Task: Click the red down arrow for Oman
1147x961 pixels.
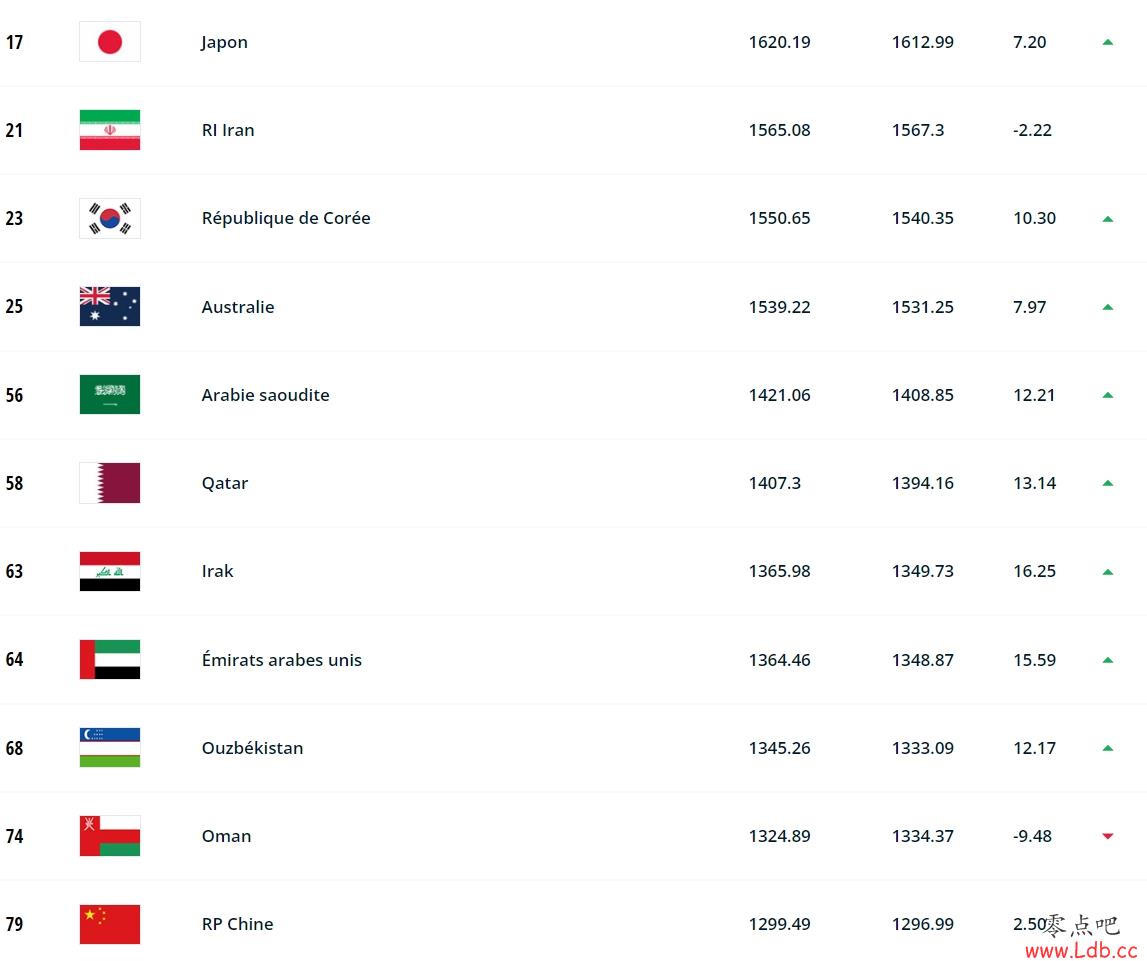Action: 1107,836
